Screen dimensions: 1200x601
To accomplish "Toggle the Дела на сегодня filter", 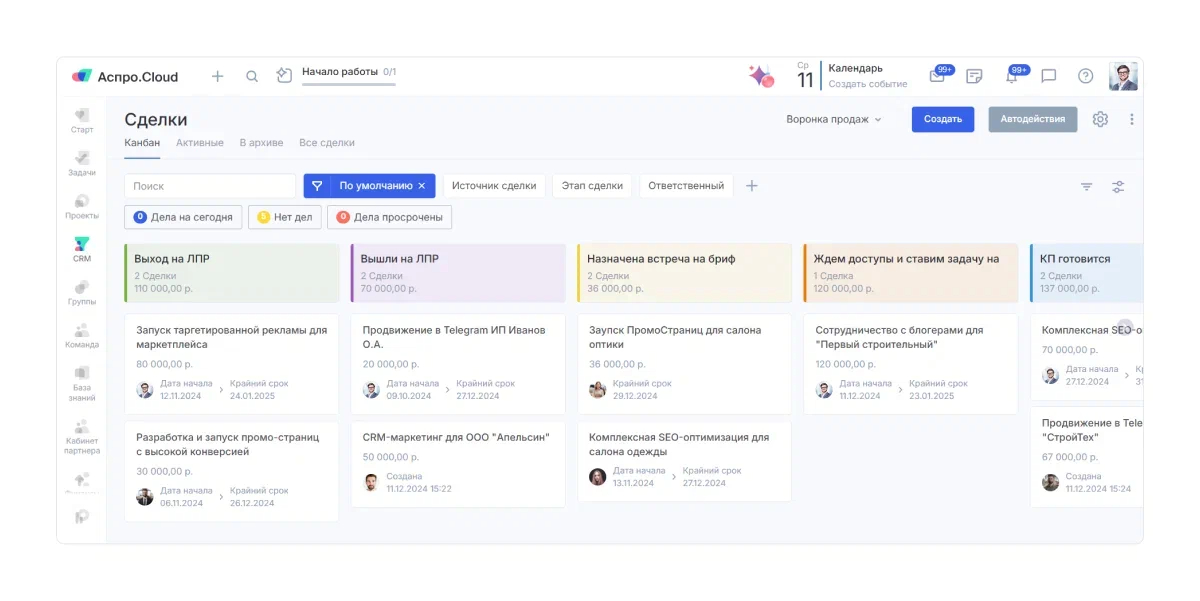I will click(x=183, y=217).
